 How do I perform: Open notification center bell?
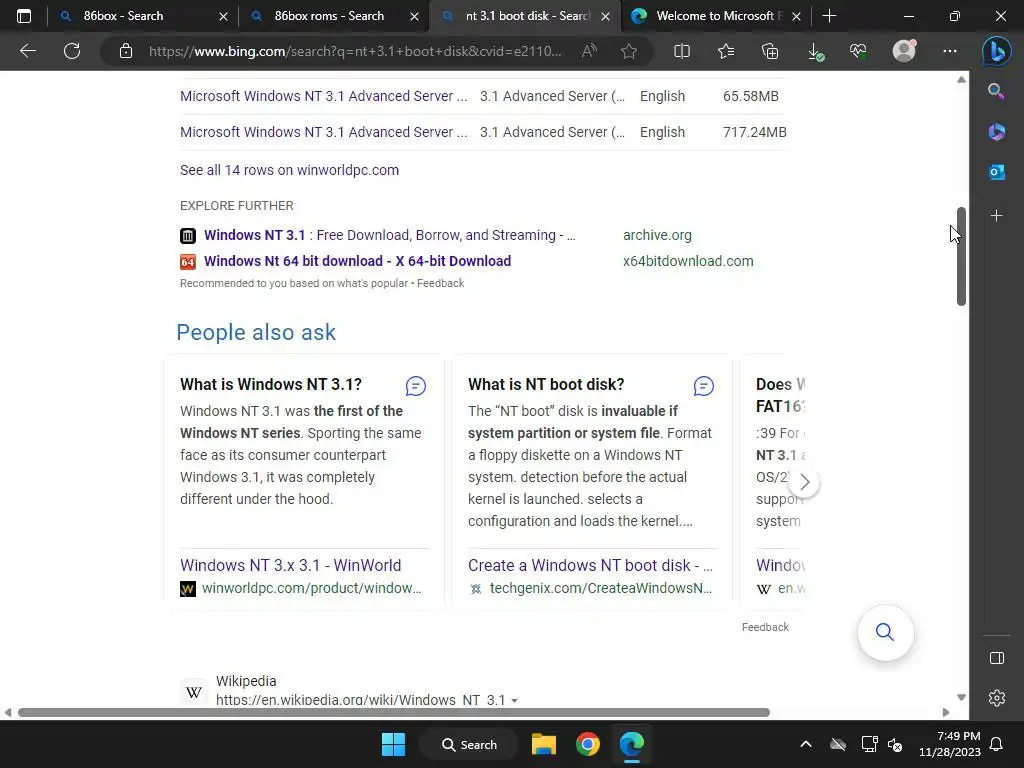tap(997, 744)
